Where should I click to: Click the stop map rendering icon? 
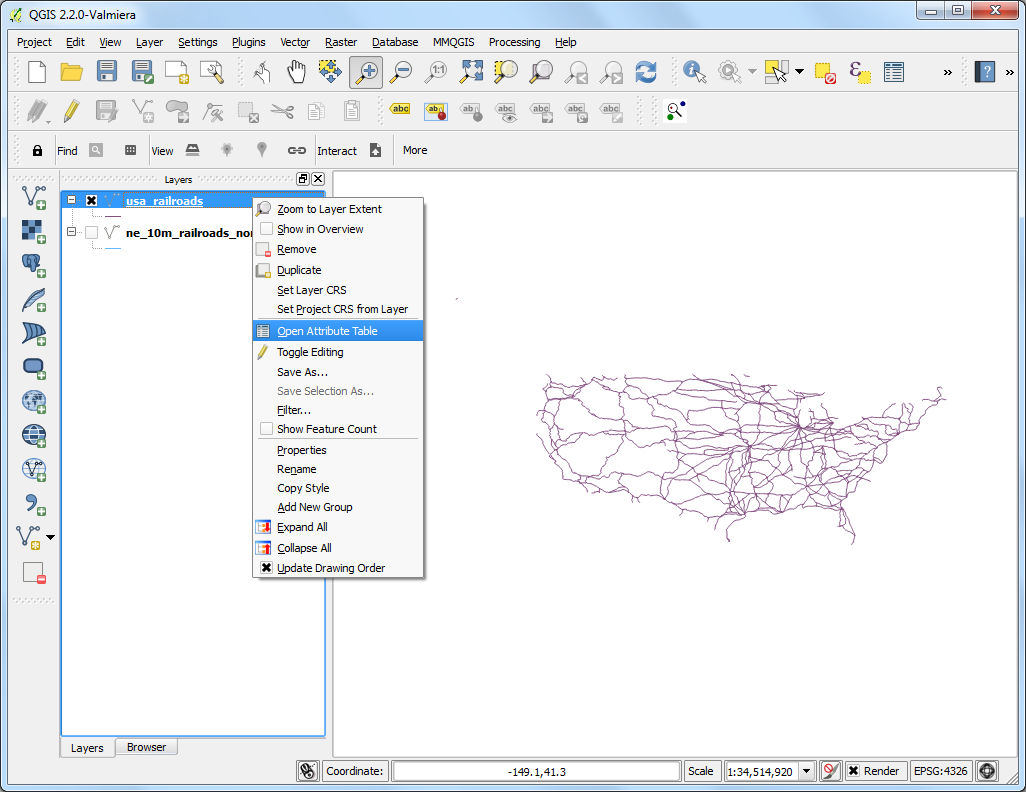[830, 771]
